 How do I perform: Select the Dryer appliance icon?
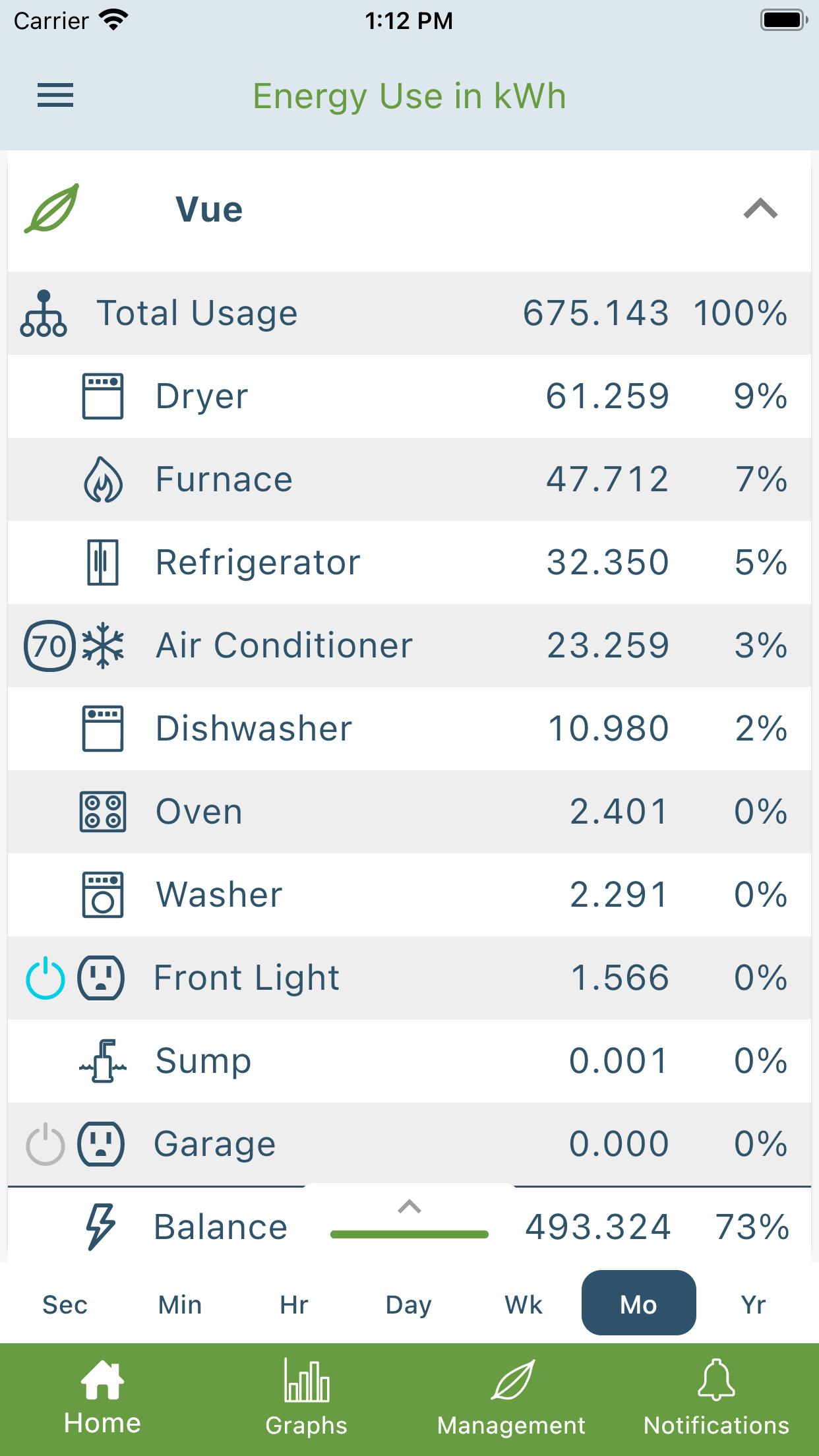(x=103, y=396)
